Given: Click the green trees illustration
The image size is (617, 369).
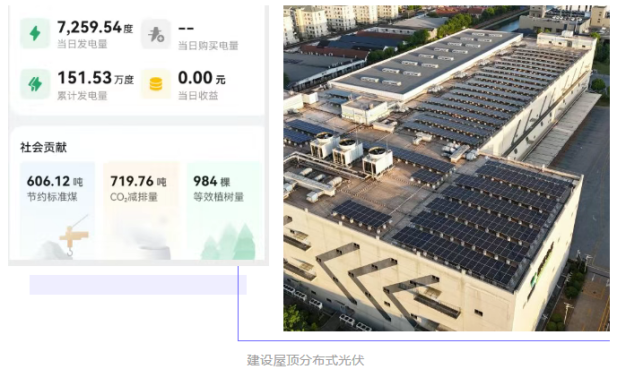Looking at the screenshot, I should (229, 242).
